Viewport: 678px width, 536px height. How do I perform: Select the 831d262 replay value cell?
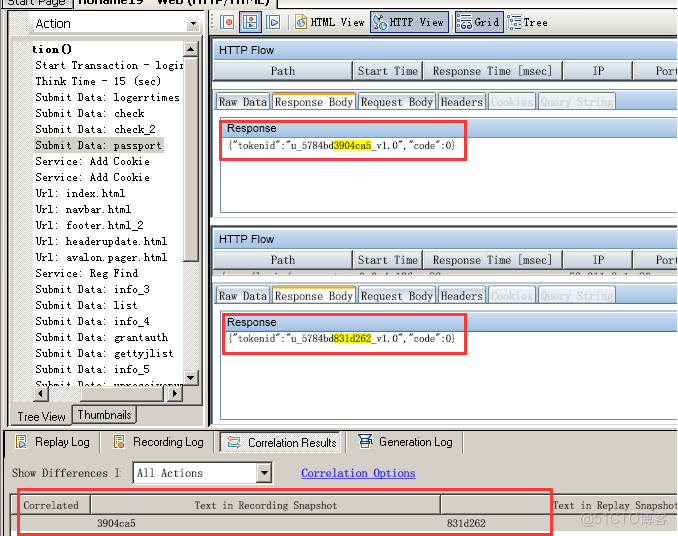466,523
